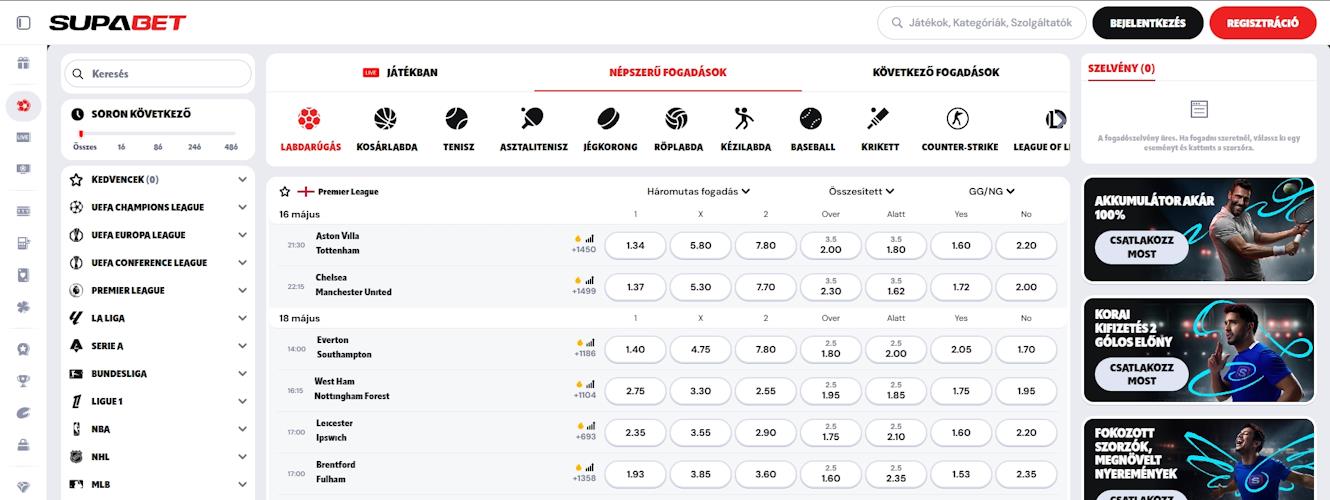Image resolution: width=1330 pixels, height=500 pixels.
Task: Open the trophy icon in left rail
Action: [x=23, y=380]
